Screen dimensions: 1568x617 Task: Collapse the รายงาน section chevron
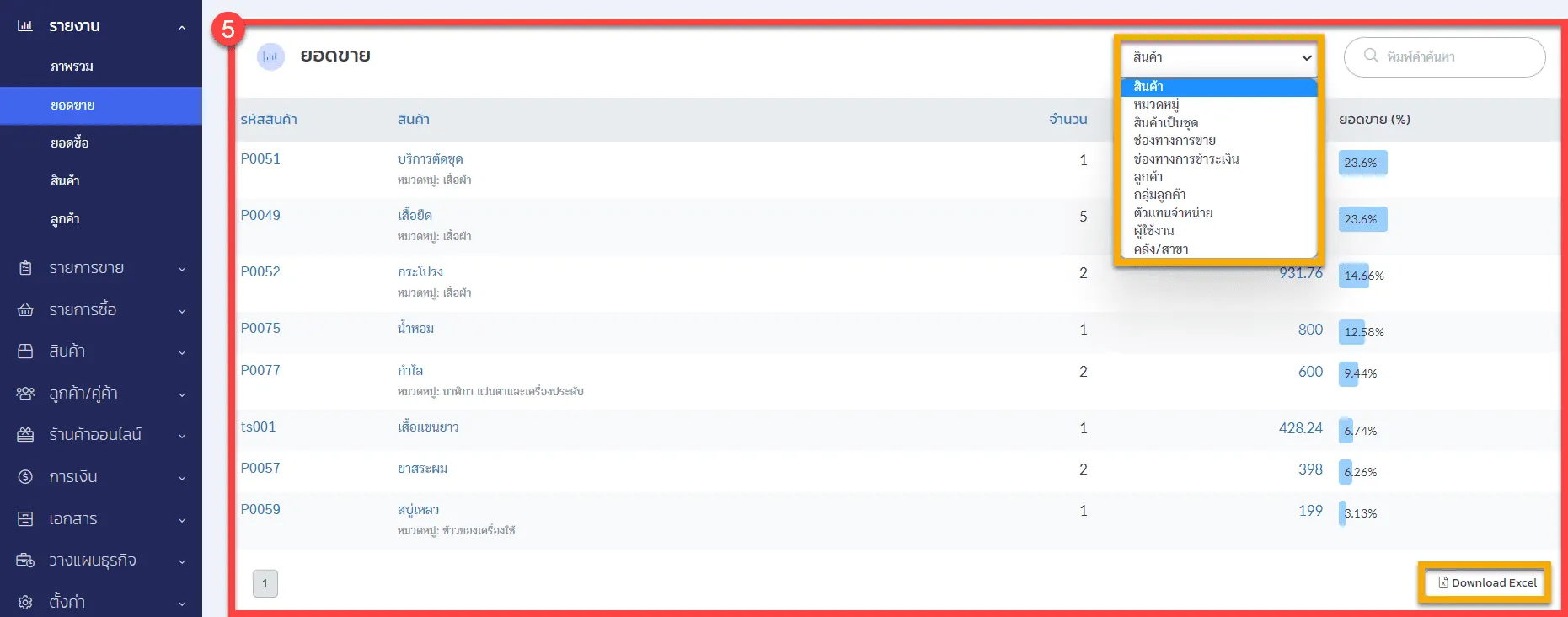182,28
